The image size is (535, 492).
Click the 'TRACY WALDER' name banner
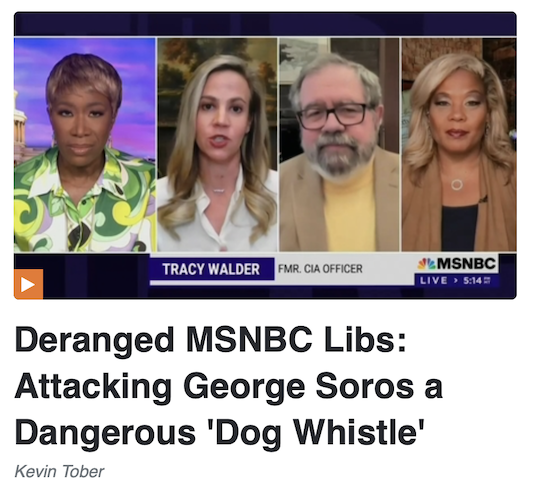pyautogui.click(x=212, y=269)
